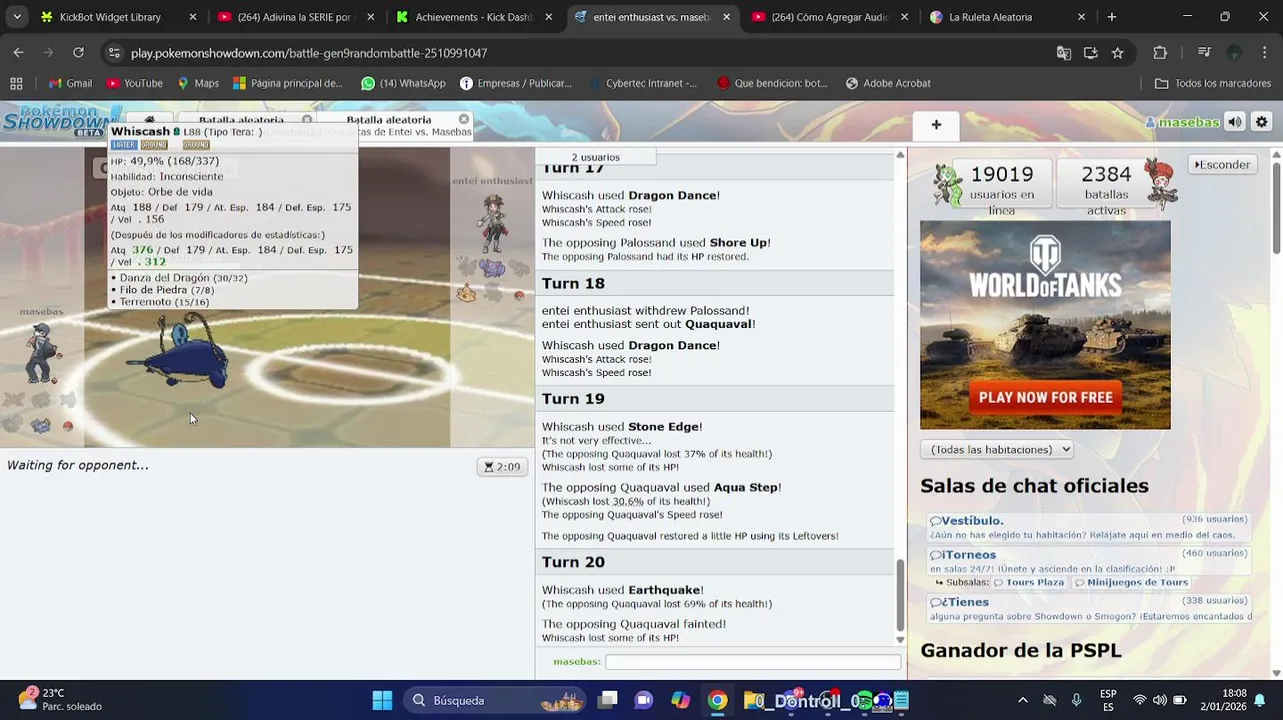Image resolution: width=1283 pixels, height=720 pixels.
Task: Switch to Adivina la SERIE YouTube tab
Action: pyautogui.click(x=295, y=17)
